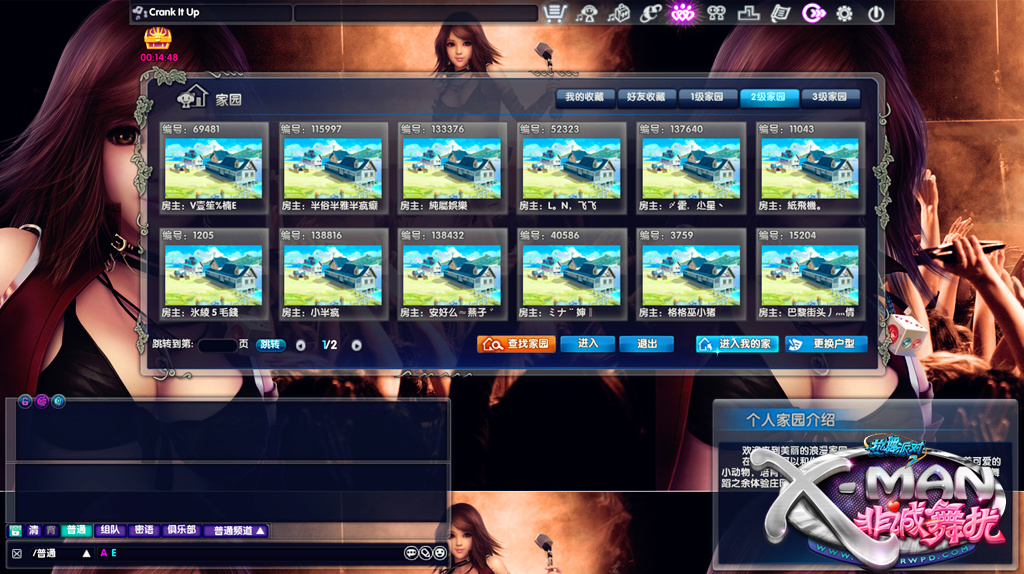Image resolution: width=1024 pixels, height=574 pixels.
Task: Select home thumbnail number 115997
Action: 333,168
